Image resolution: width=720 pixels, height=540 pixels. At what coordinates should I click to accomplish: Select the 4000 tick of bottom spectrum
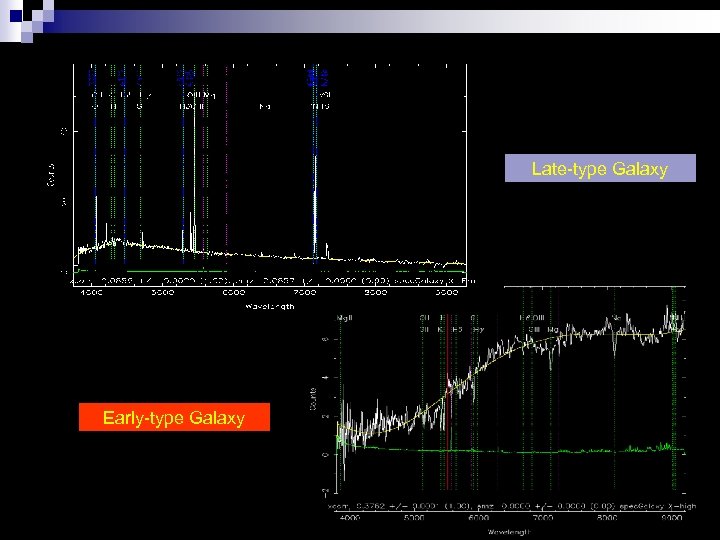[x=349, y=518]
